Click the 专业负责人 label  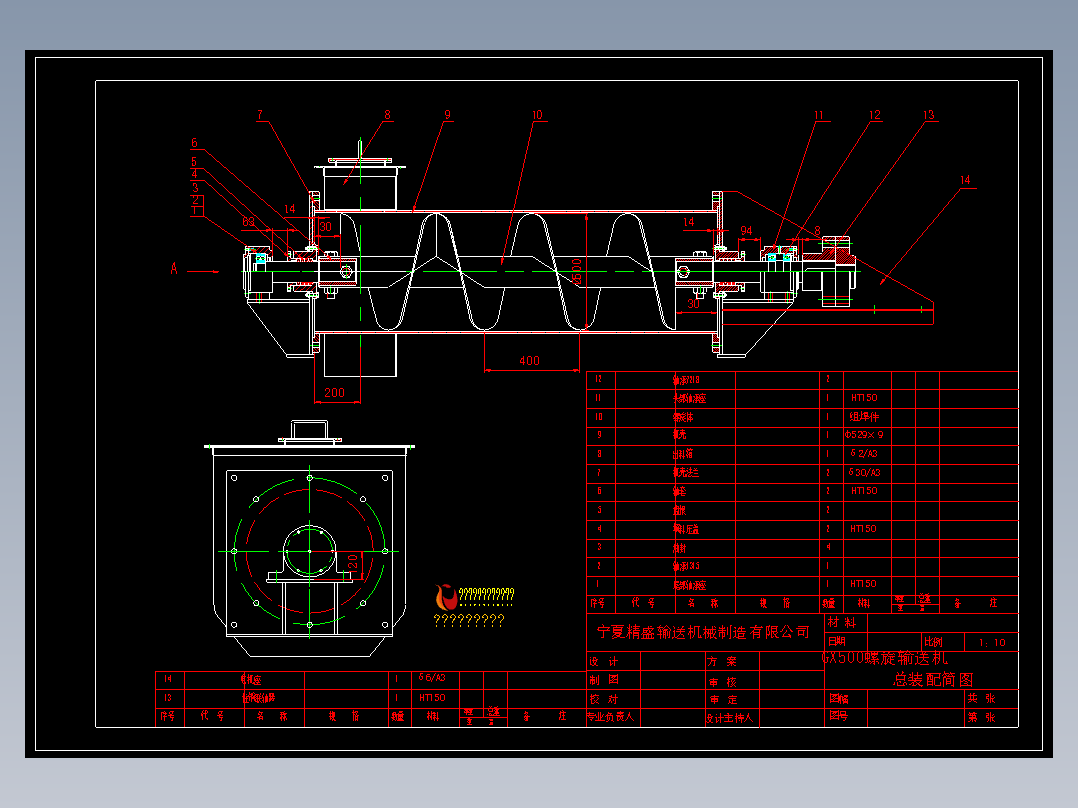(x=610, y=717)
